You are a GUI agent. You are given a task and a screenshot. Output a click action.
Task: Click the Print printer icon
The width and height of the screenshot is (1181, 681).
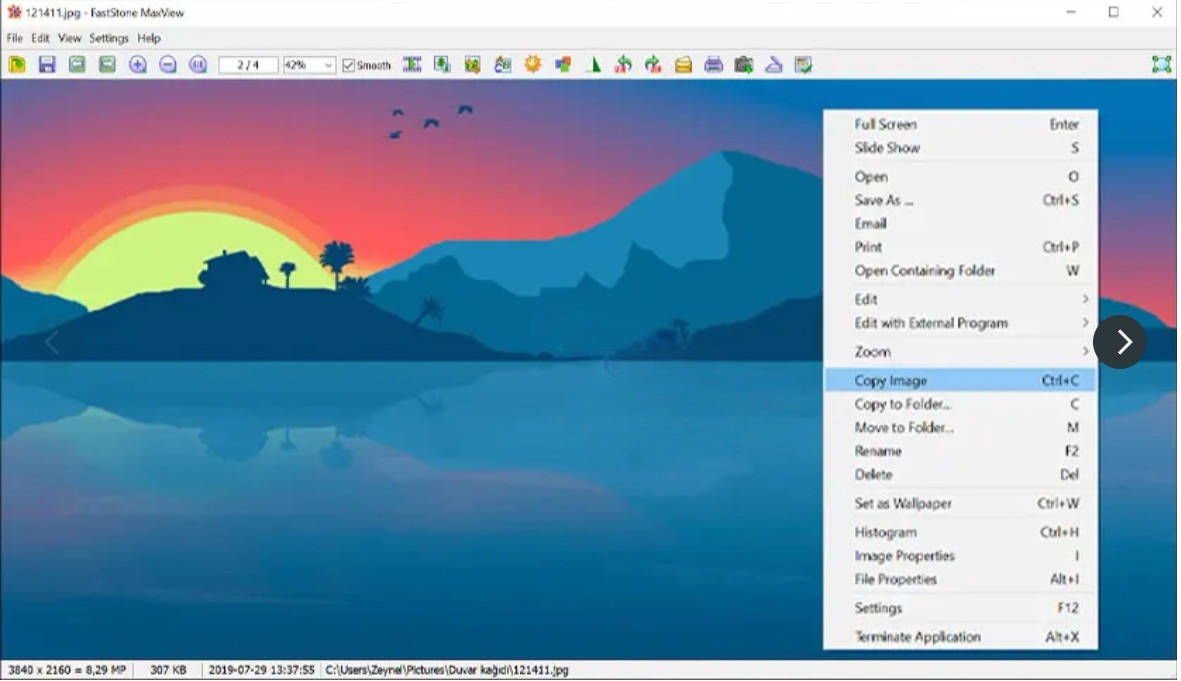713,65
